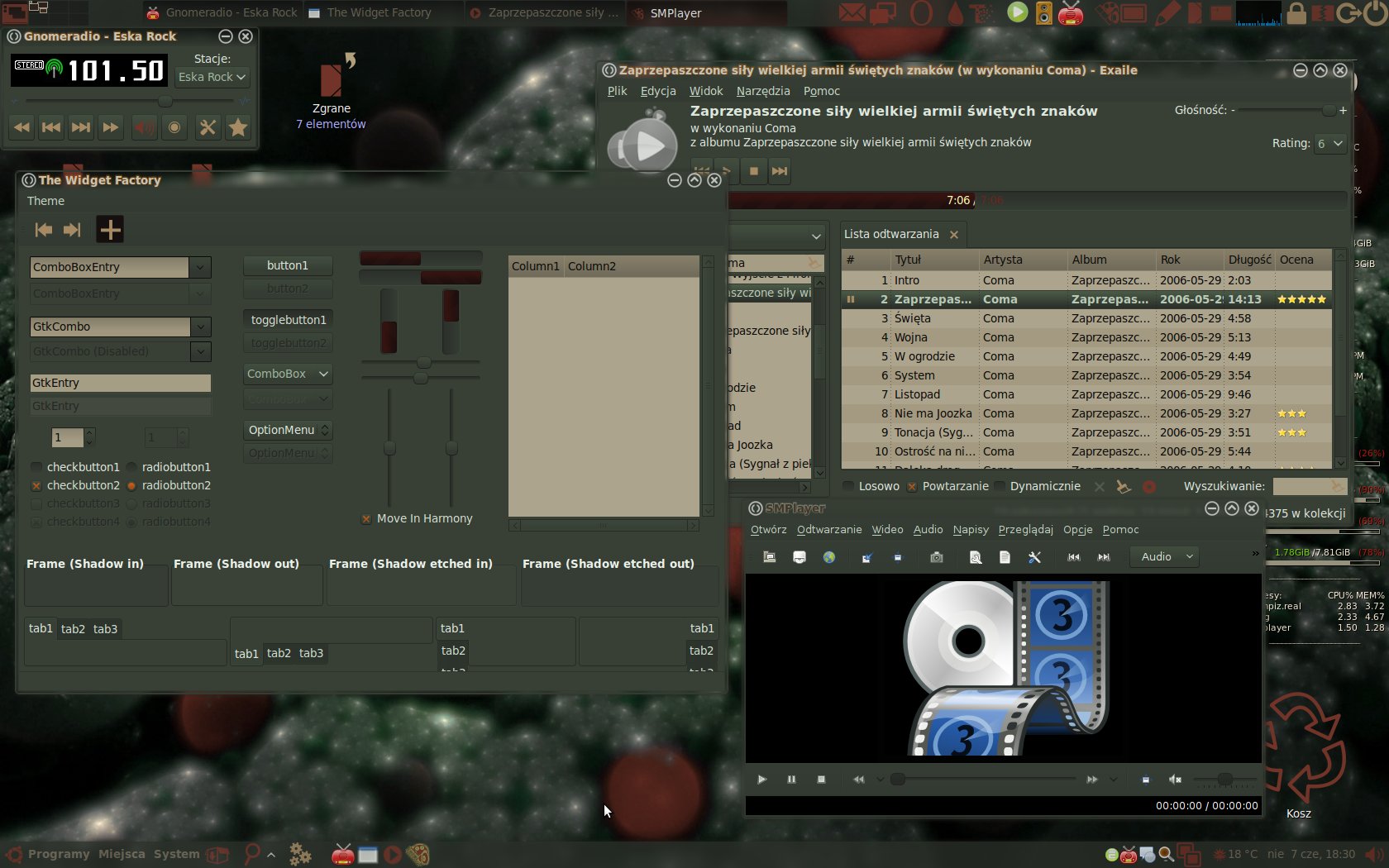Click Gnomeradio rewind scan button

tap(21, 127)
